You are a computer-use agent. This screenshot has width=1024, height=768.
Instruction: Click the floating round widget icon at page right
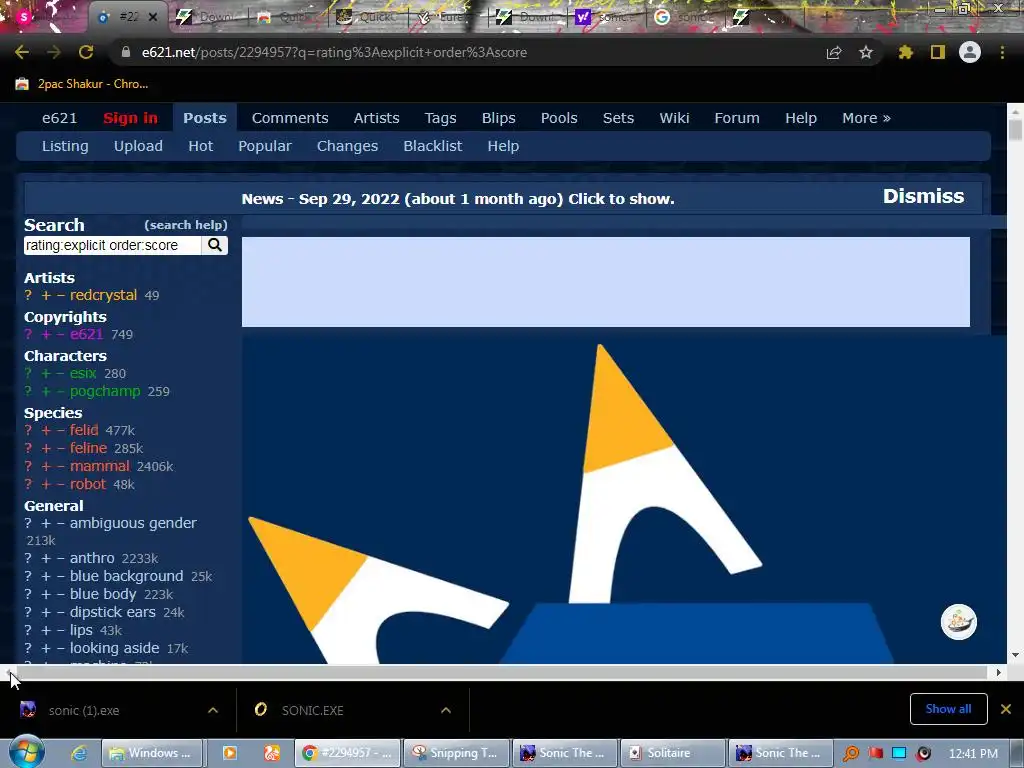[959, 622]
